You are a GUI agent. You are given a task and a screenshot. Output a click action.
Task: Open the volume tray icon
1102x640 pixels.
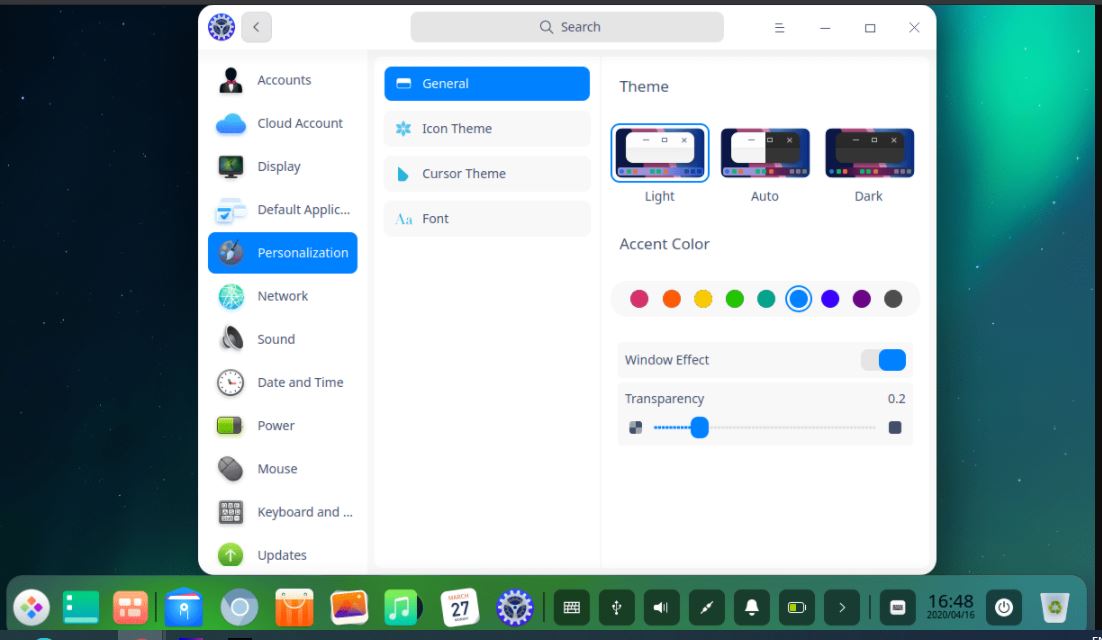click(661, 607)
